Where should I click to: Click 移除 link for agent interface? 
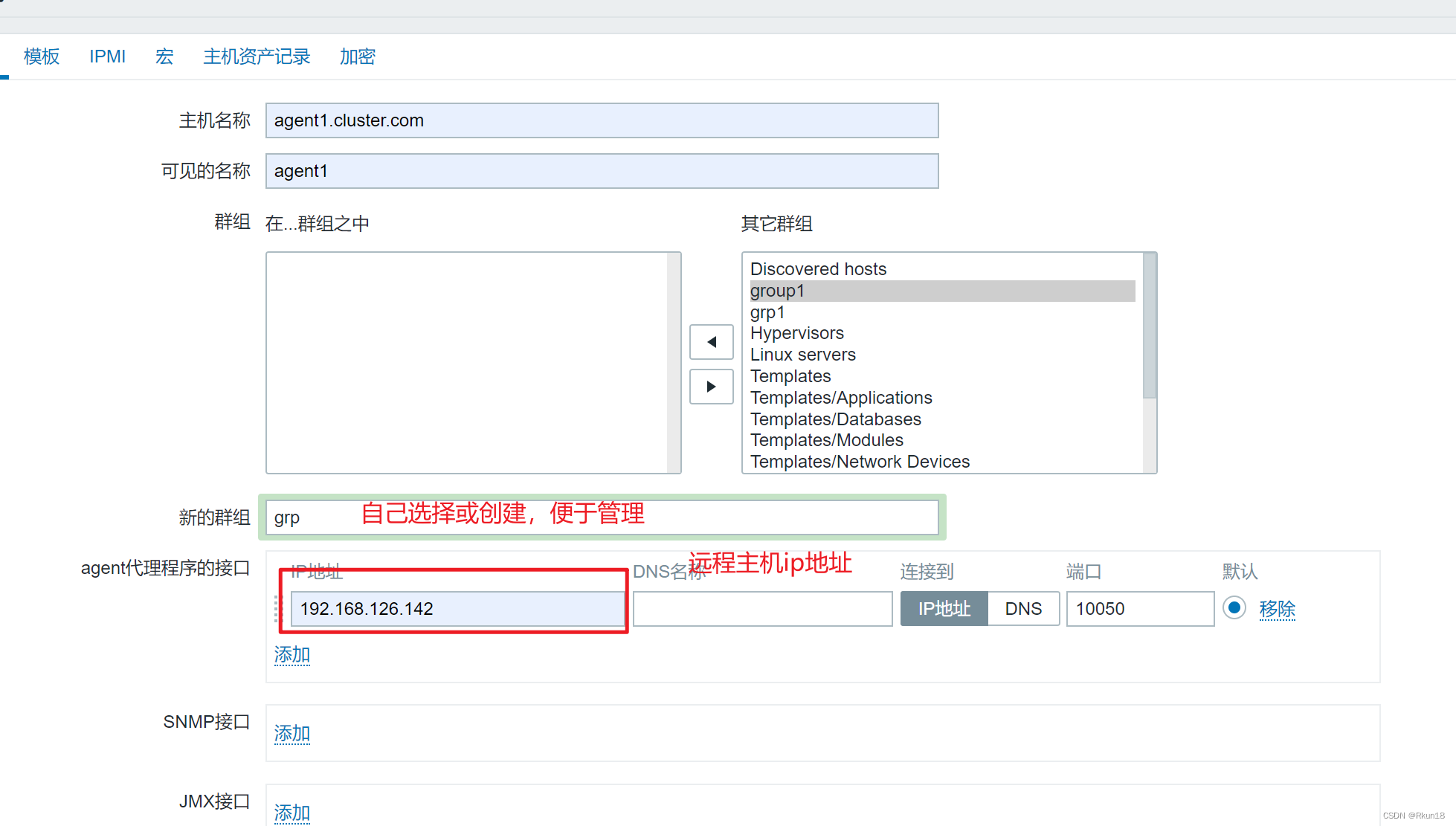[1278, 609]
